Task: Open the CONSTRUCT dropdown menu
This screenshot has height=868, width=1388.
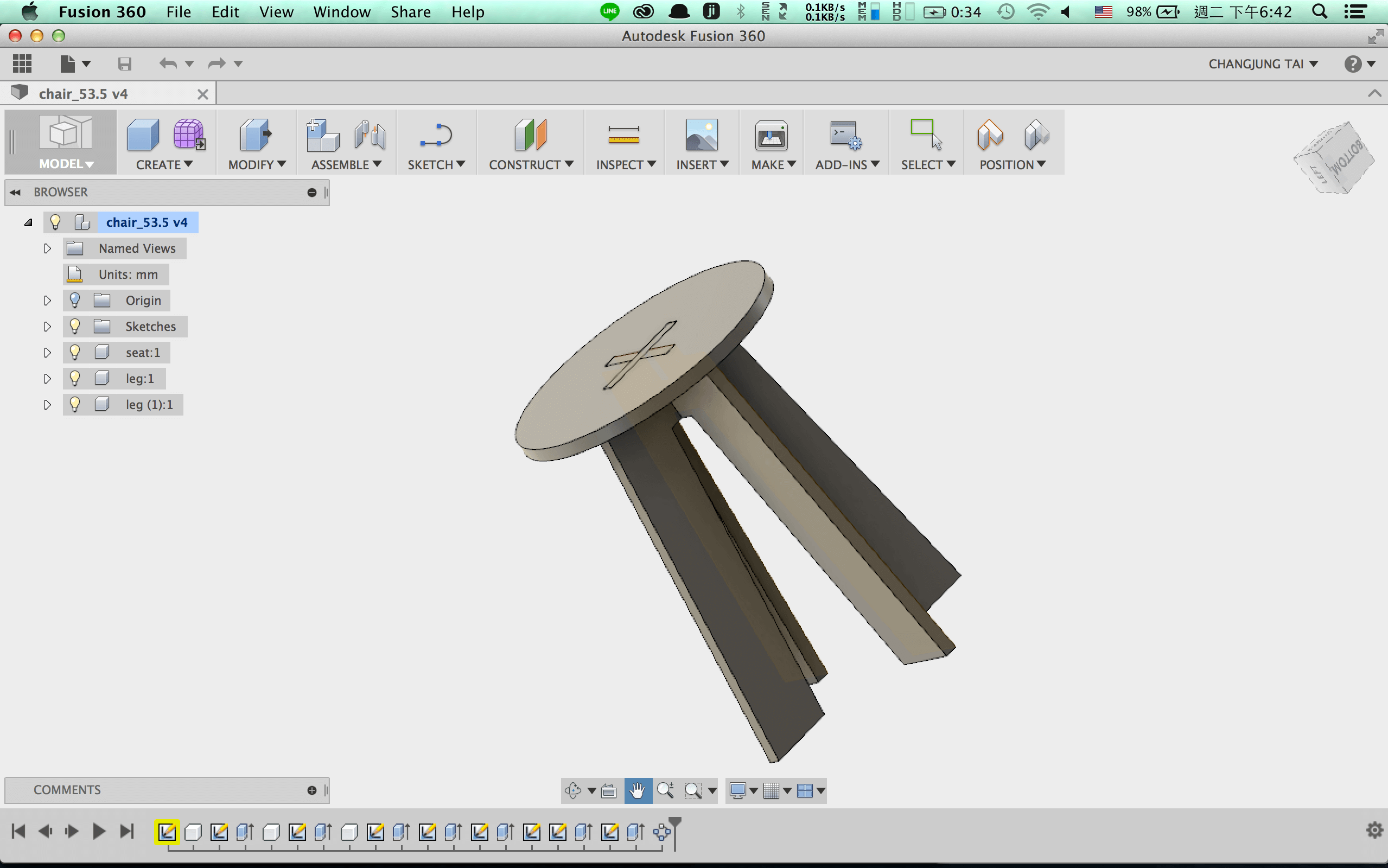Action: coord(531,165)
